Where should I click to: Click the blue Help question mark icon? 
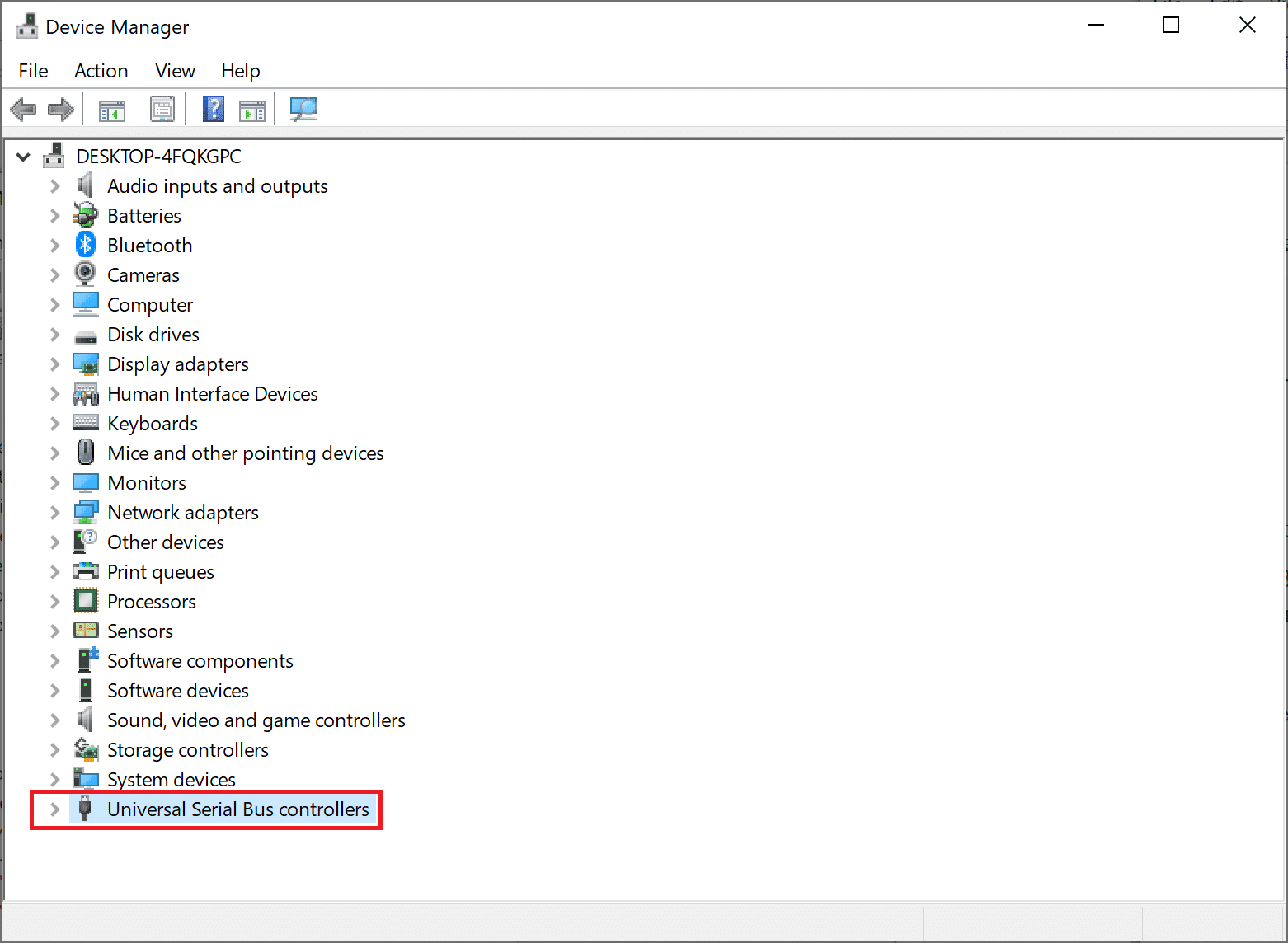pos(214,109)
